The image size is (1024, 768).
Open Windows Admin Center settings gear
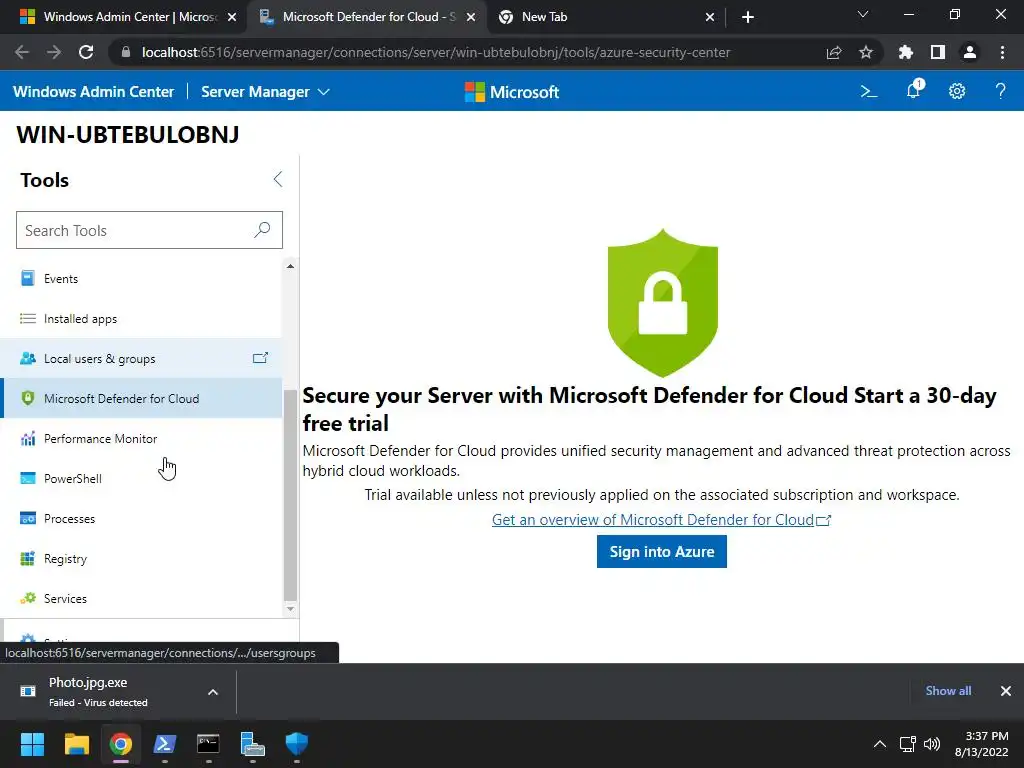pyautogui.click(x=957, y=91)
